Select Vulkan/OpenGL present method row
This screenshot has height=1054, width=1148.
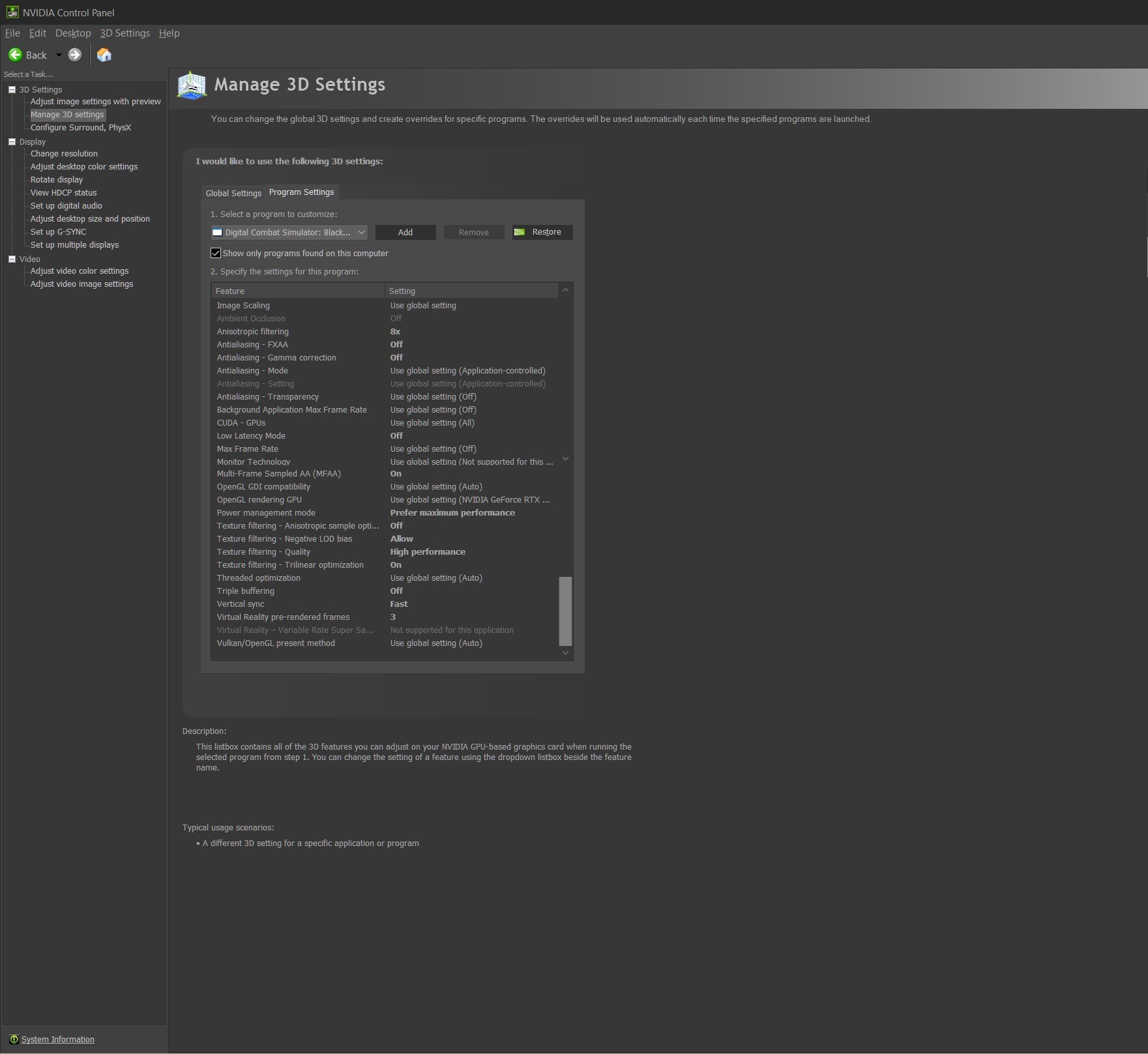click(x=385, y=643)
